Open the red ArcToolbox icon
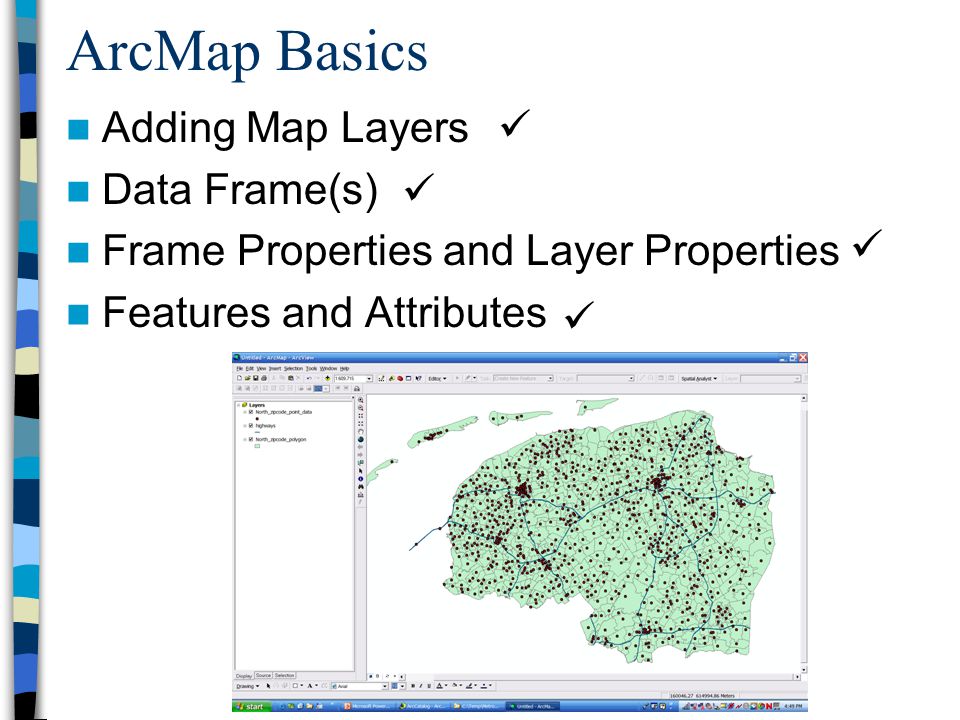Image resolution: width=960 pixels, height=720 pixels. [x=400, y=378]
